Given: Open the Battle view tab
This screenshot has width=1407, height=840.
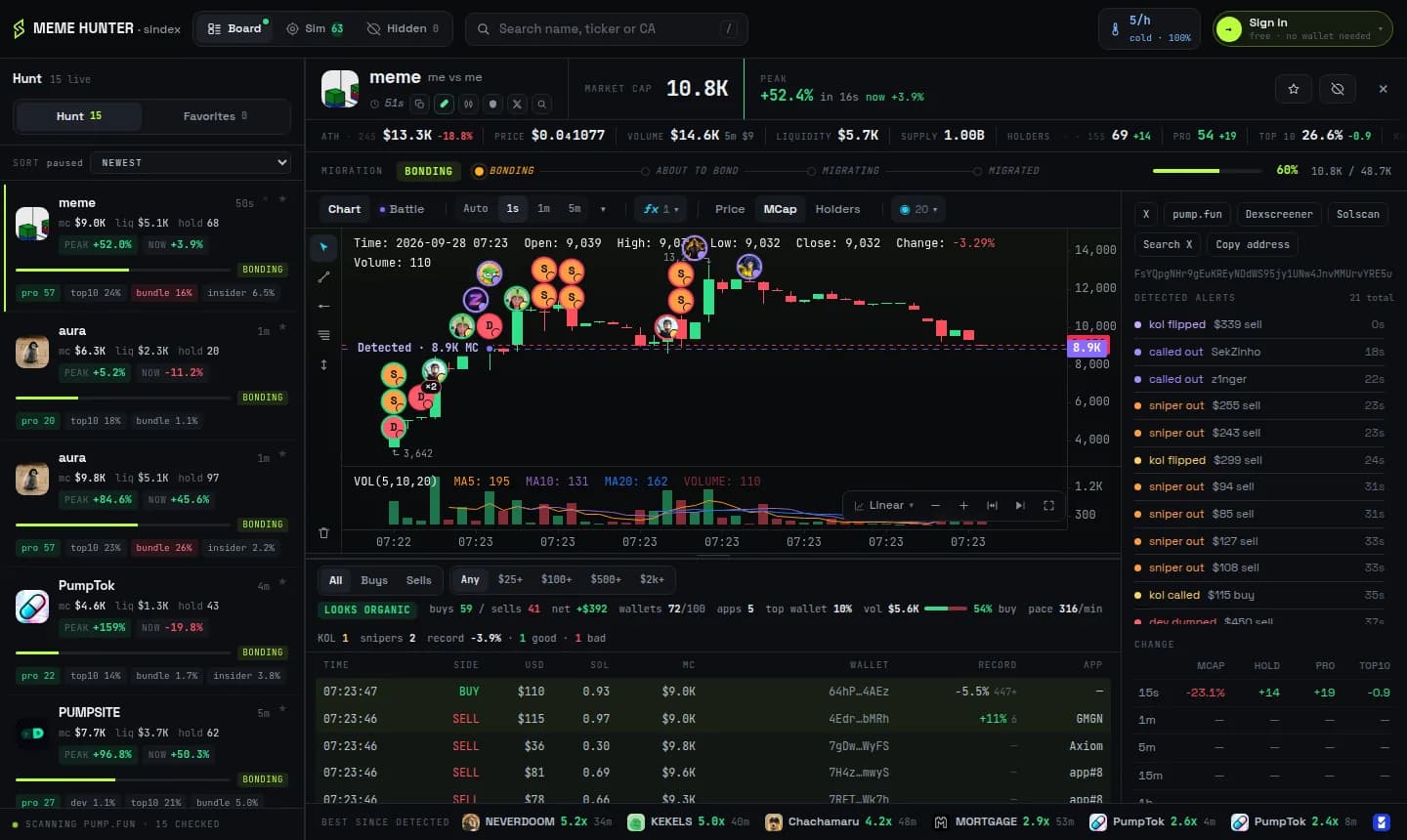Looking at the screenshot, I should (402, 209).
